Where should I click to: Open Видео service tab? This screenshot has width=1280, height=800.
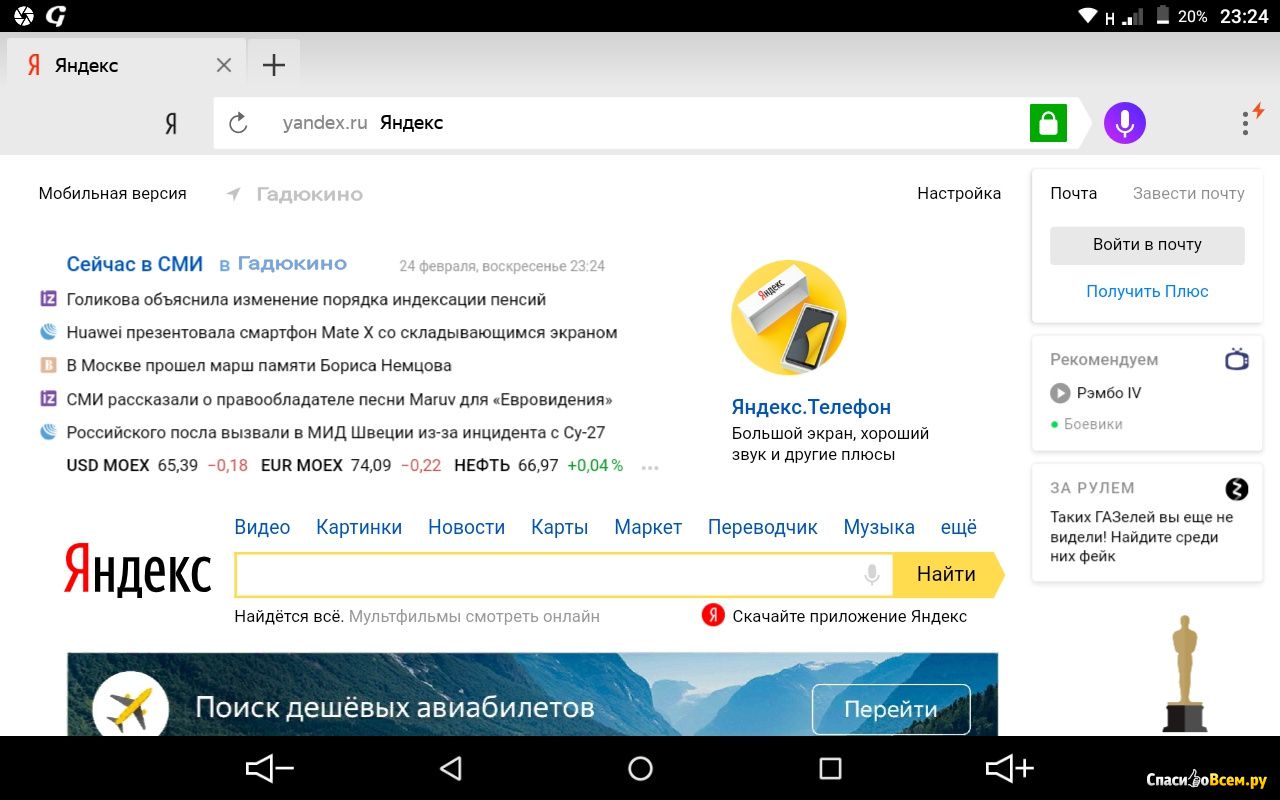[262, 527]
